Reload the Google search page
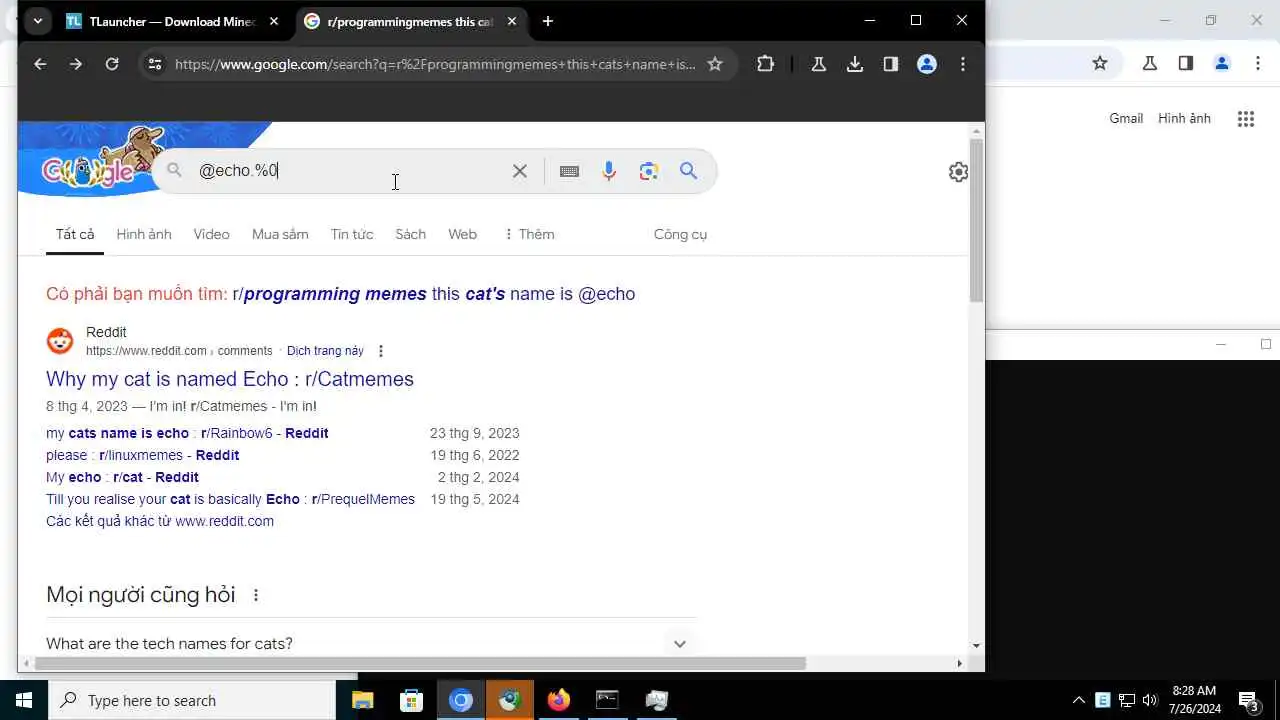 click(112, 64)
